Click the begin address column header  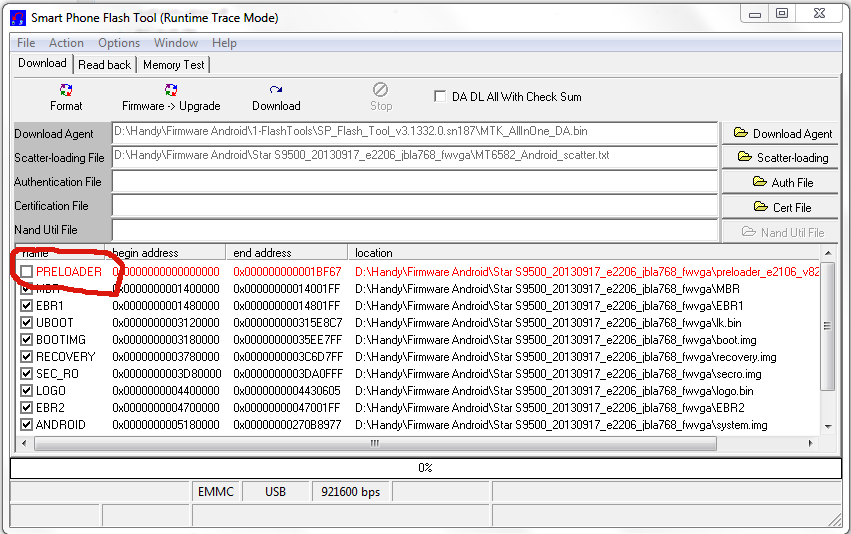[x=166, y=252]
